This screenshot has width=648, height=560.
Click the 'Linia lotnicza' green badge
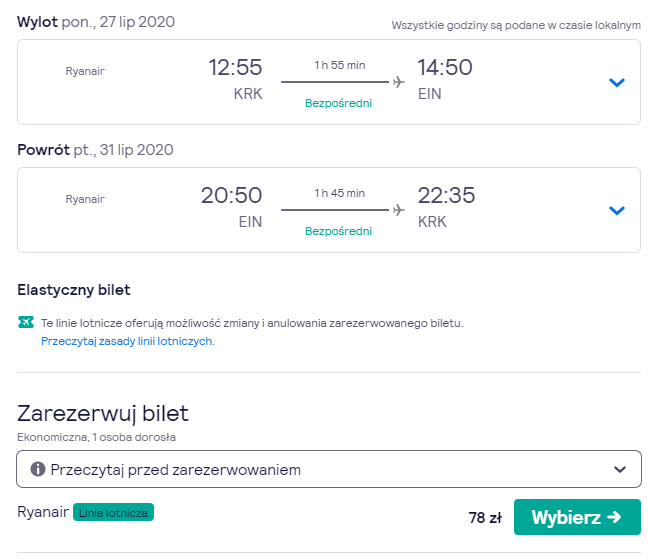point(113,512)
